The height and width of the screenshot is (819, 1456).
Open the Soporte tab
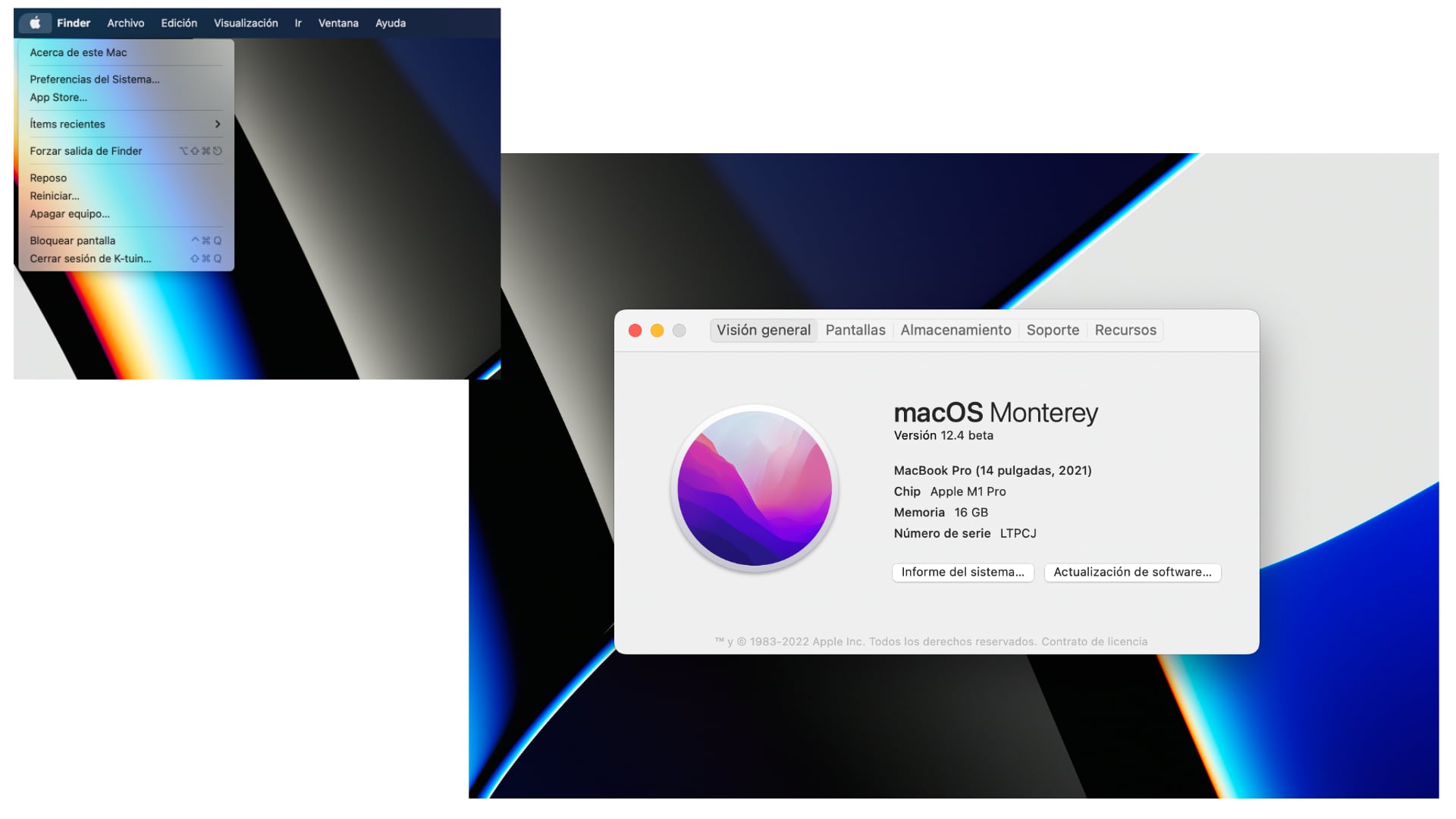coord(1052,330)
